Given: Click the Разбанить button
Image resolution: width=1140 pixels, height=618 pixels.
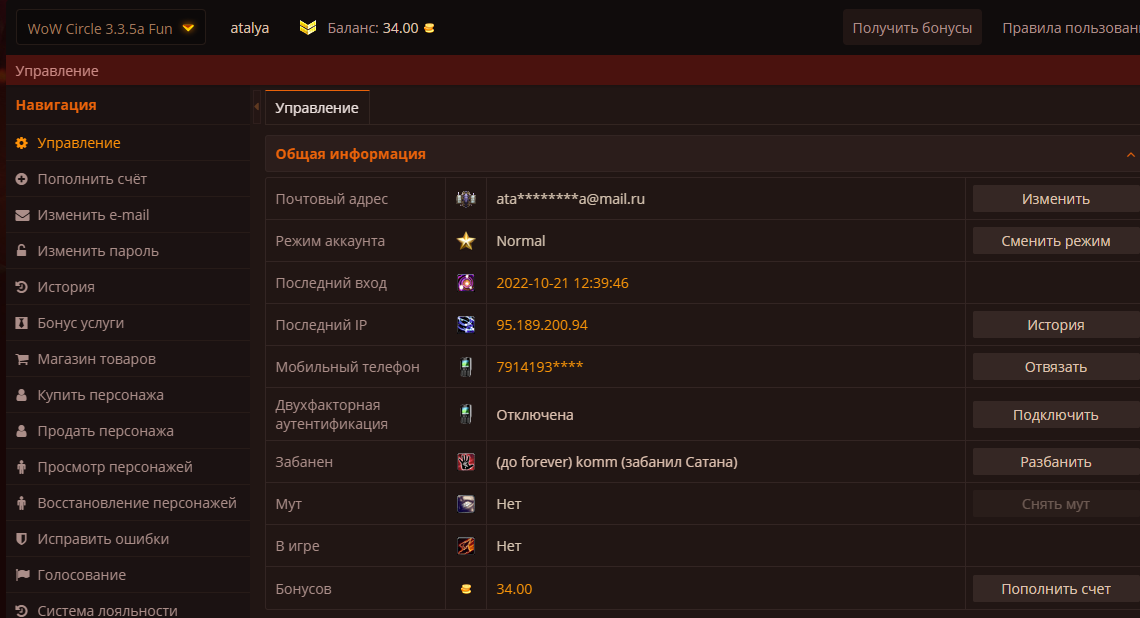Looking at the screenshot, I should (x=1056, y=462).
